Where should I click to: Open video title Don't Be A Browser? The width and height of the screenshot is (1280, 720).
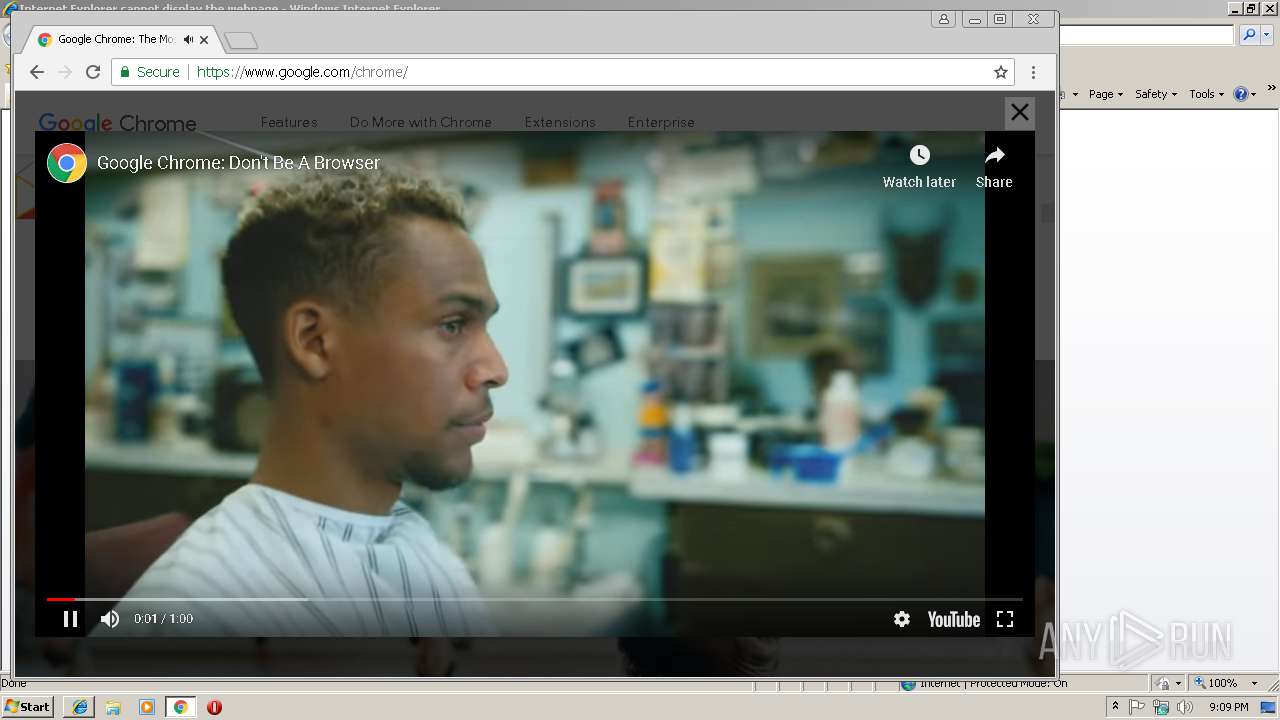click(x=238, y=163)
